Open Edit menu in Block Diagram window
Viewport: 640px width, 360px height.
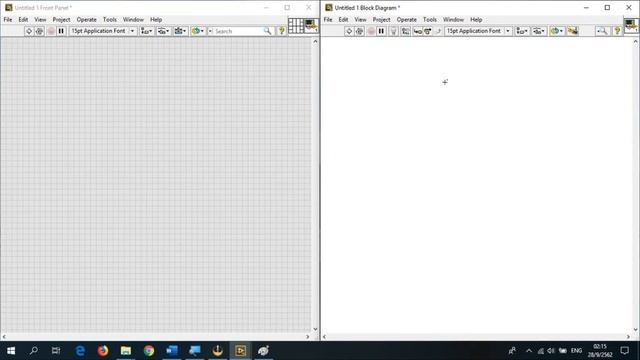tap(343, 20)
